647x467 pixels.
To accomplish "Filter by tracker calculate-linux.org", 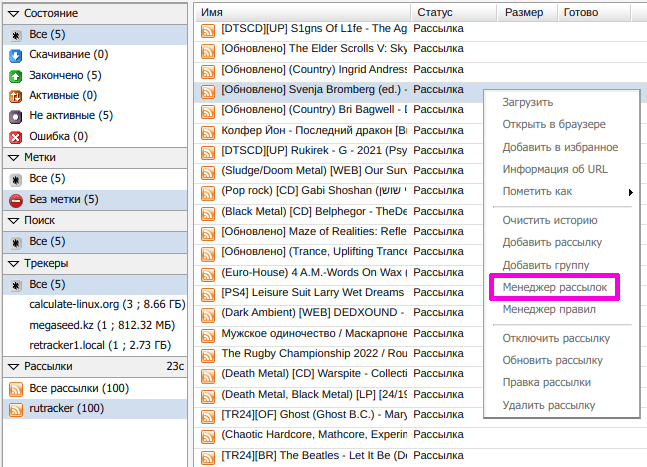I will (107, 304).
